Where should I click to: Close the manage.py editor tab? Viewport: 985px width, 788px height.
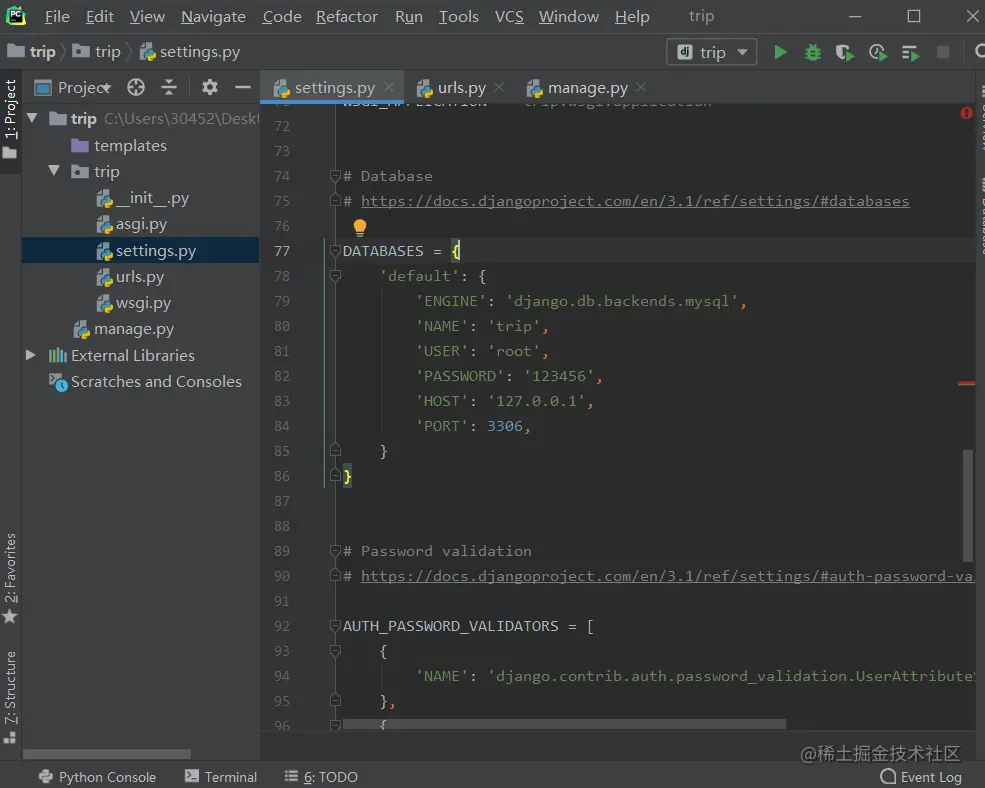pos(641,87)
